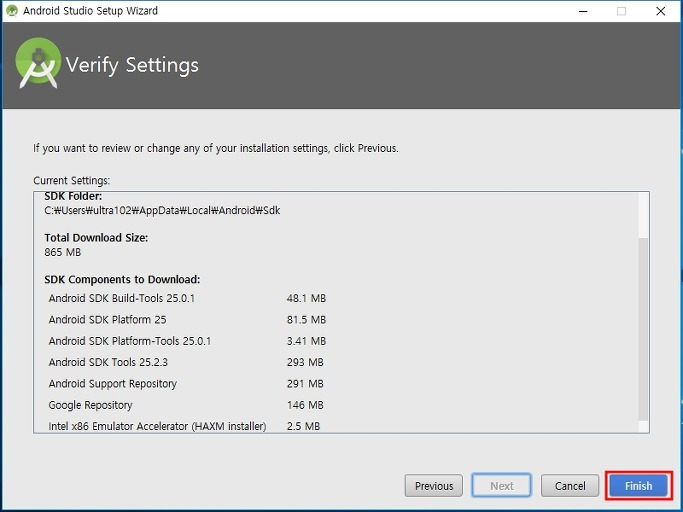The image size is (683, 512).
Task: Go back with the Previous button
Action: 434,485
